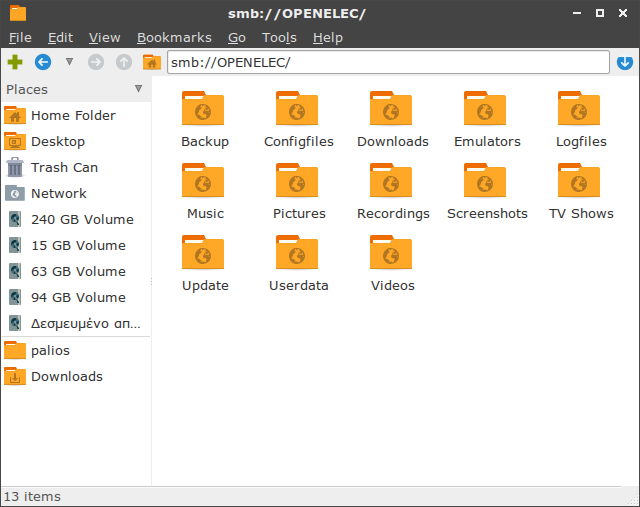
Task: Select the Userdata share folder icon
Action: click(x=297, y=252)
